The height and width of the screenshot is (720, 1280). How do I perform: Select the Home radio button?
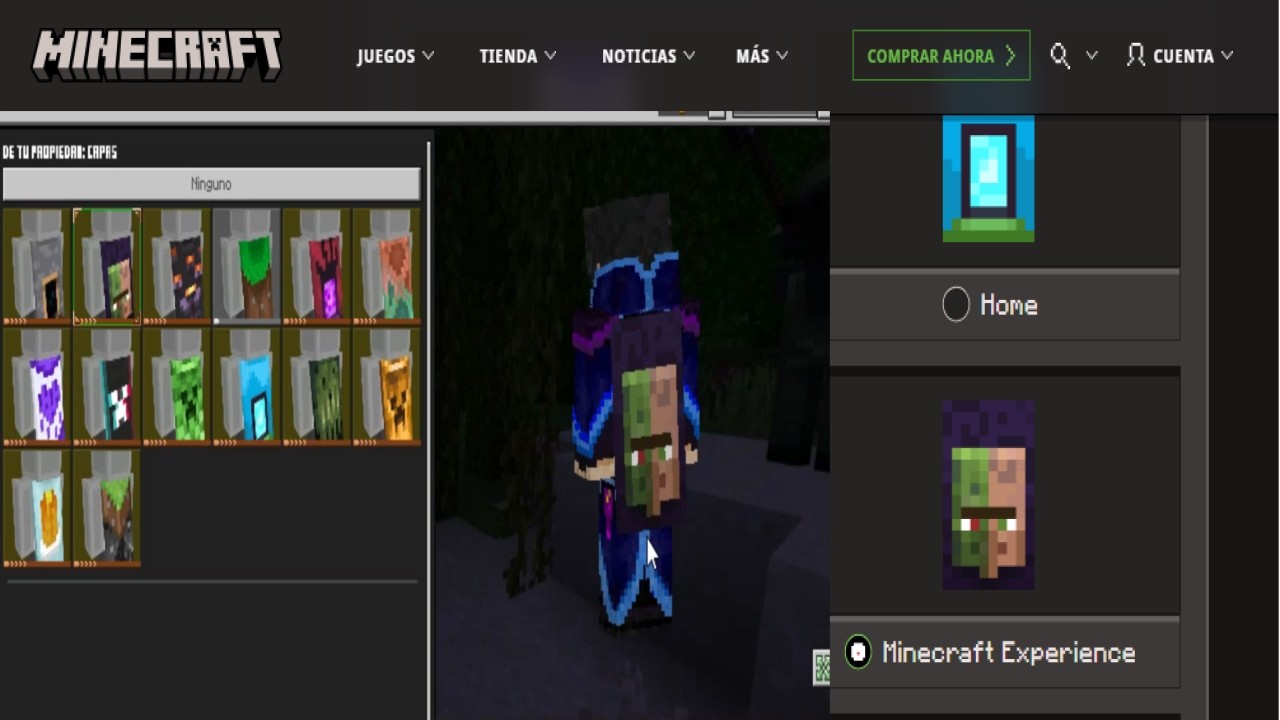click(x=956, y=305)
